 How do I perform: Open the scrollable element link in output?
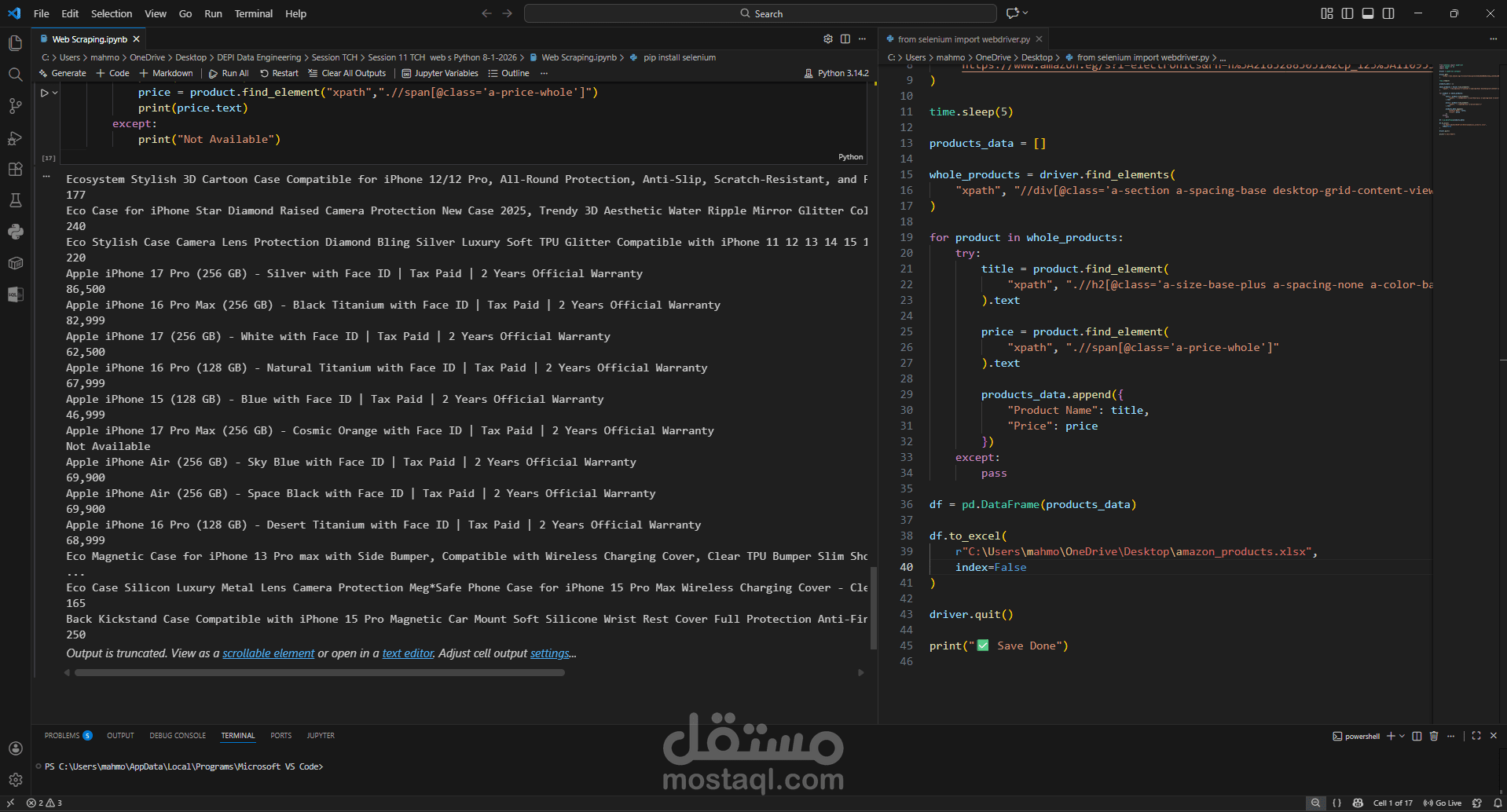(268, 653)
